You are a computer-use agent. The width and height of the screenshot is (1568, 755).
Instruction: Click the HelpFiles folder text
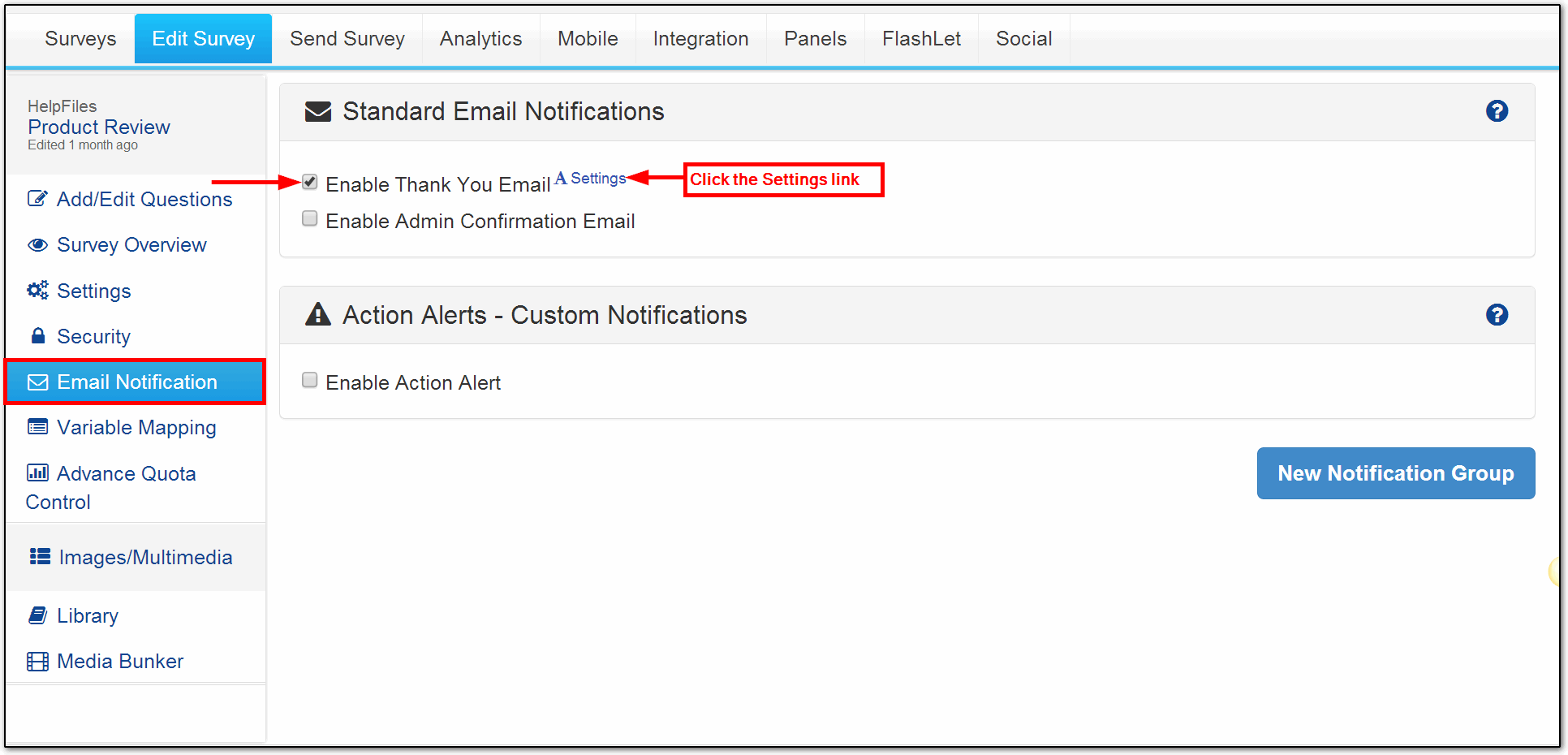(62, 106)
